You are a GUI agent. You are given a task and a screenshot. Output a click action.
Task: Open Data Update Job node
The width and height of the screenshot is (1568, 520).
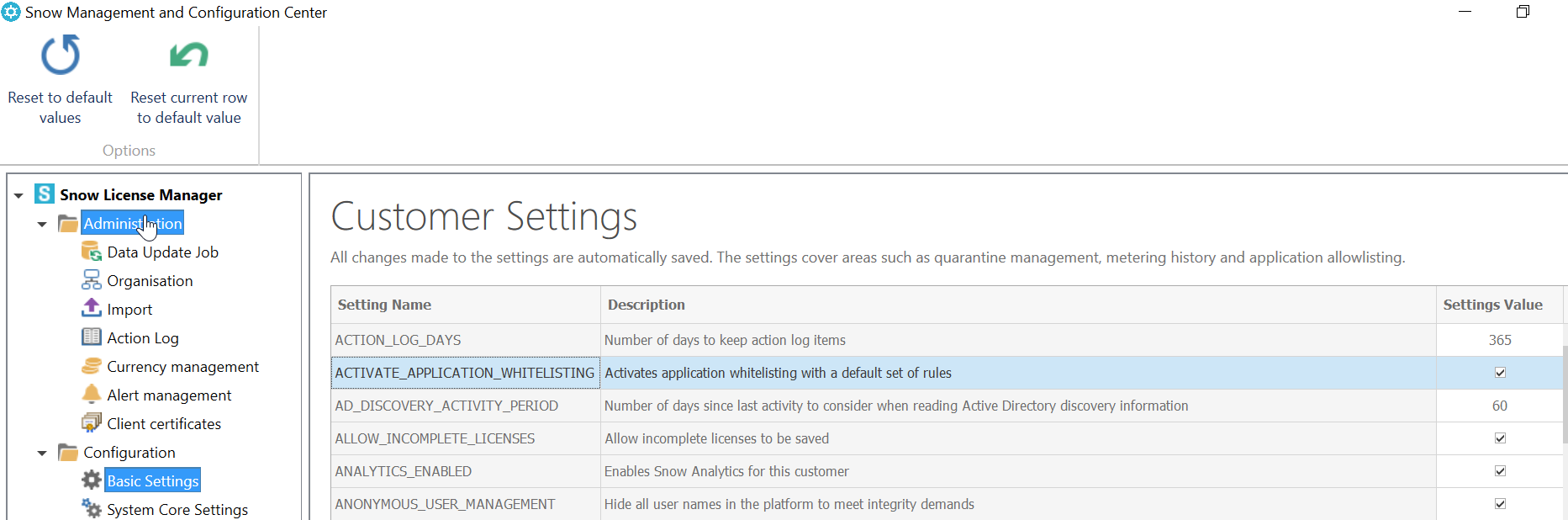162,252
